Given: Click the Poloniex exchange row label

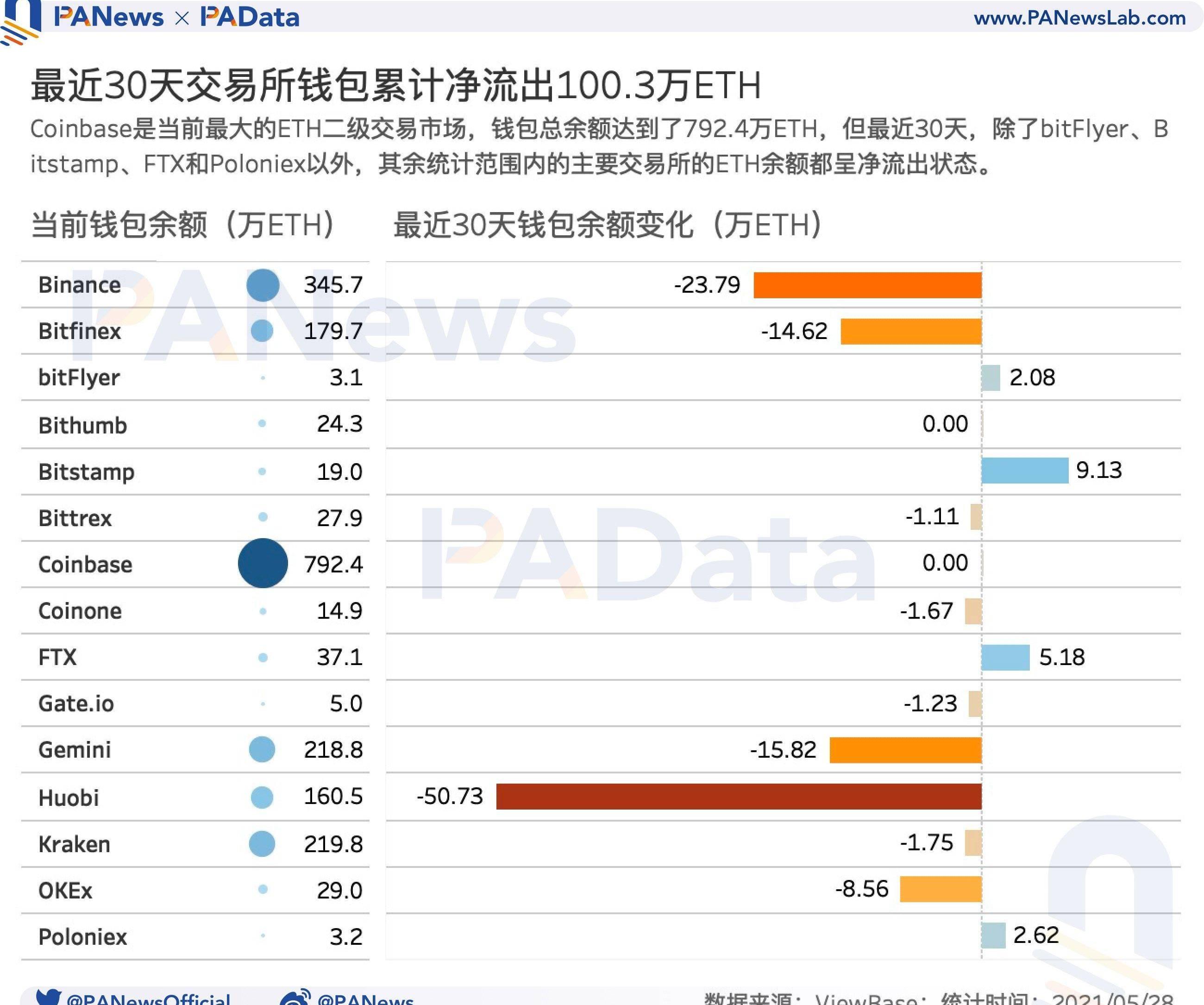Looking at the screenshot, I should pos(82,937).
